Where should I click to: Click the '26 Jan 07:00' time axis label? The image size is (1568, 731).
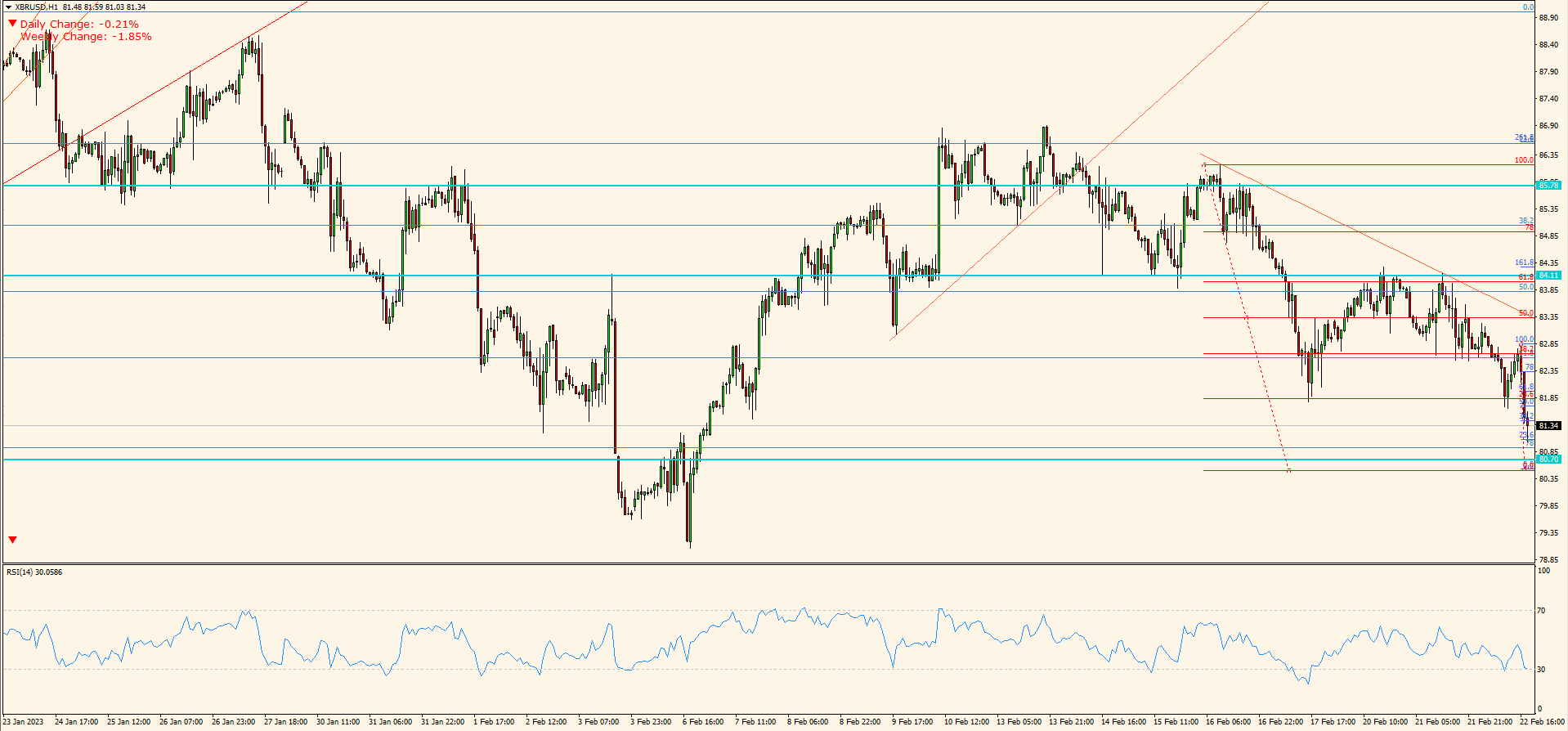(x=181, y=722)
